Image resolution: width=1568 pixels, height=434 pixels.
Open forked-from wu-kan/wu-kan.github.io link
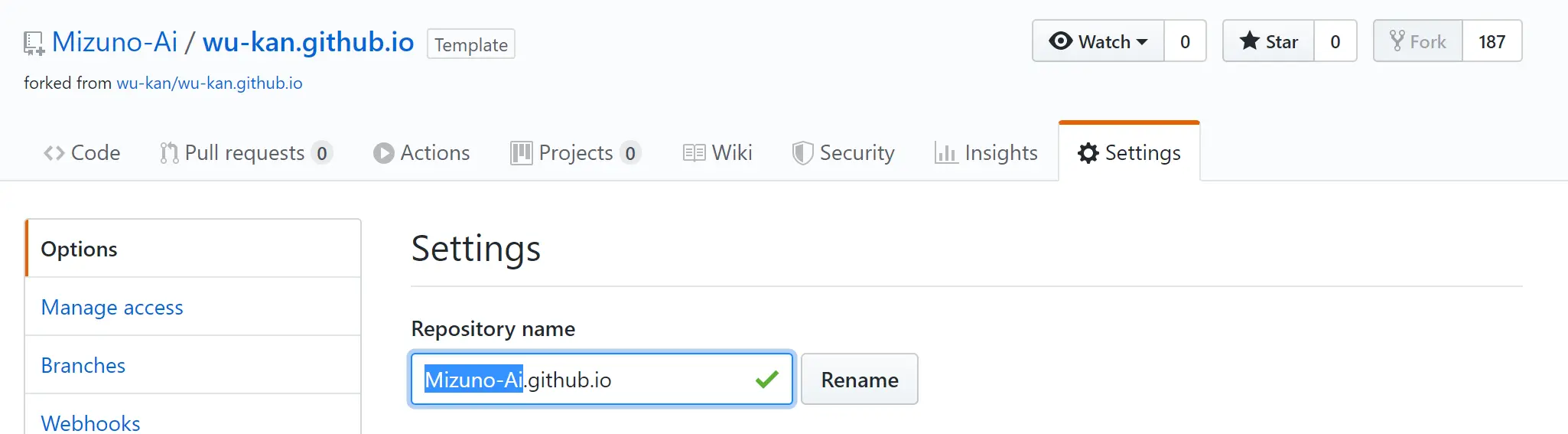pyautogui.click(x=209, y=83)
